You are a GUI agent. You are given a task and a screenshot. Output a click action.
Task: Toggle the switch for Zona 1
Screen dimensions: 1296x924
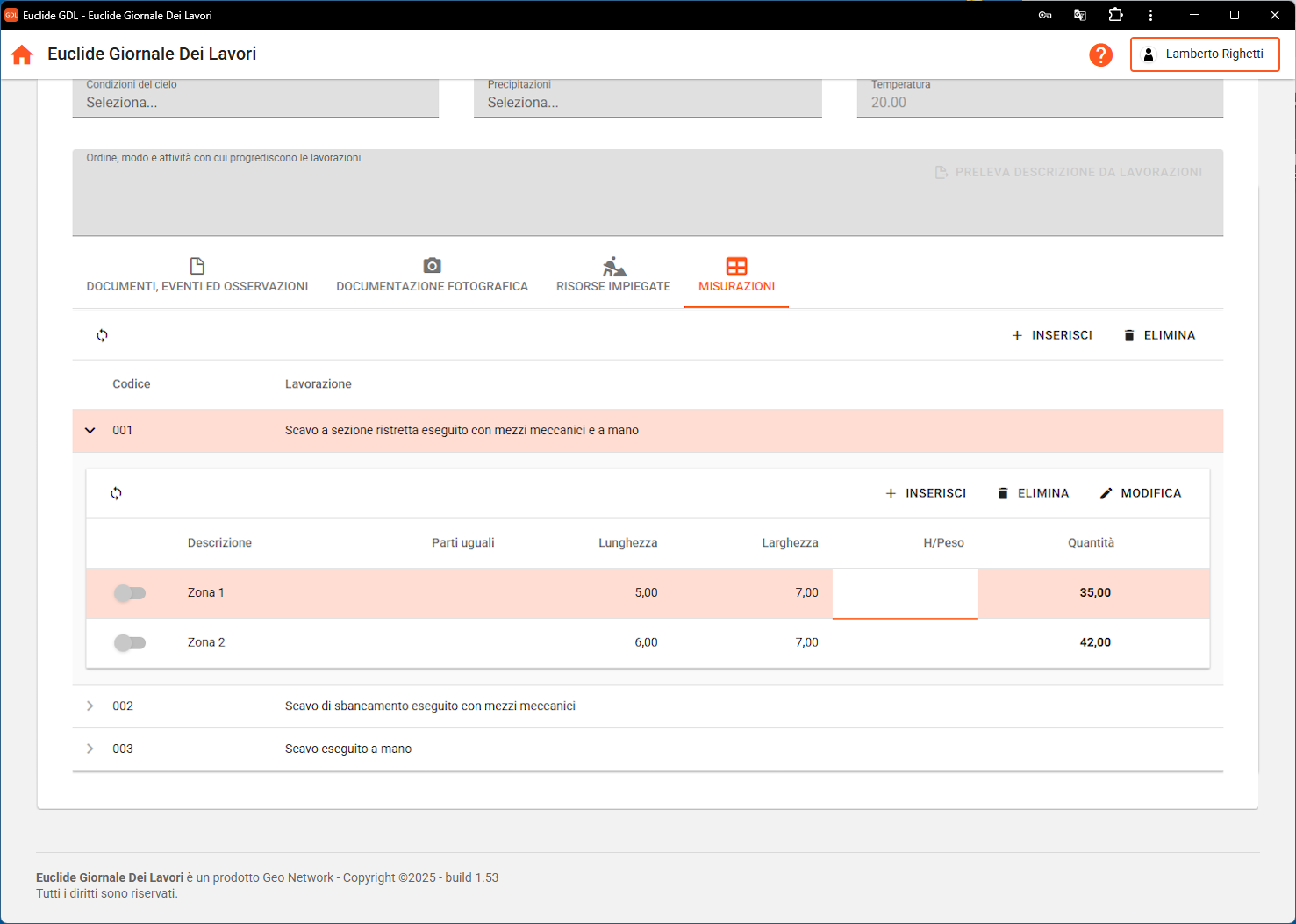point(130,593)
